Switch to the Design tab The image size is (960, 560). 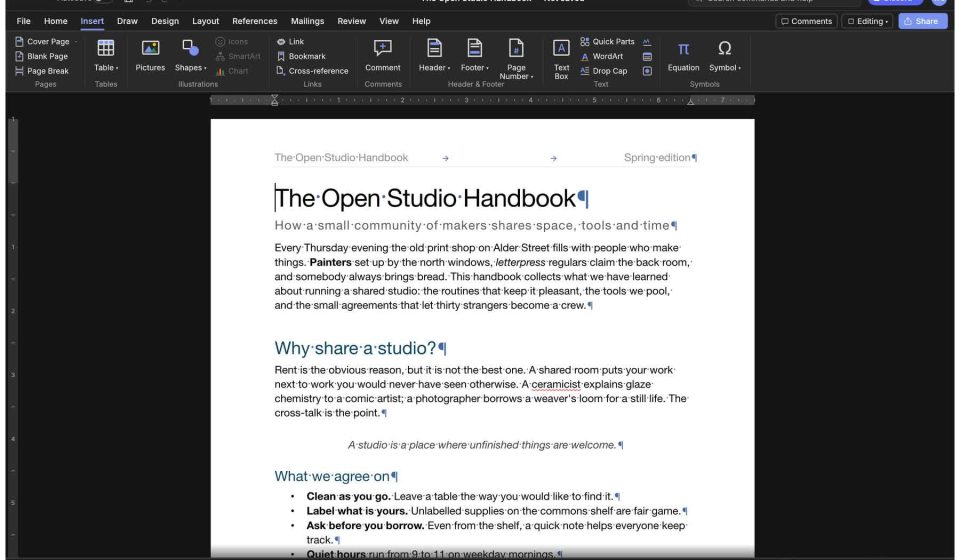click(165, 21)
